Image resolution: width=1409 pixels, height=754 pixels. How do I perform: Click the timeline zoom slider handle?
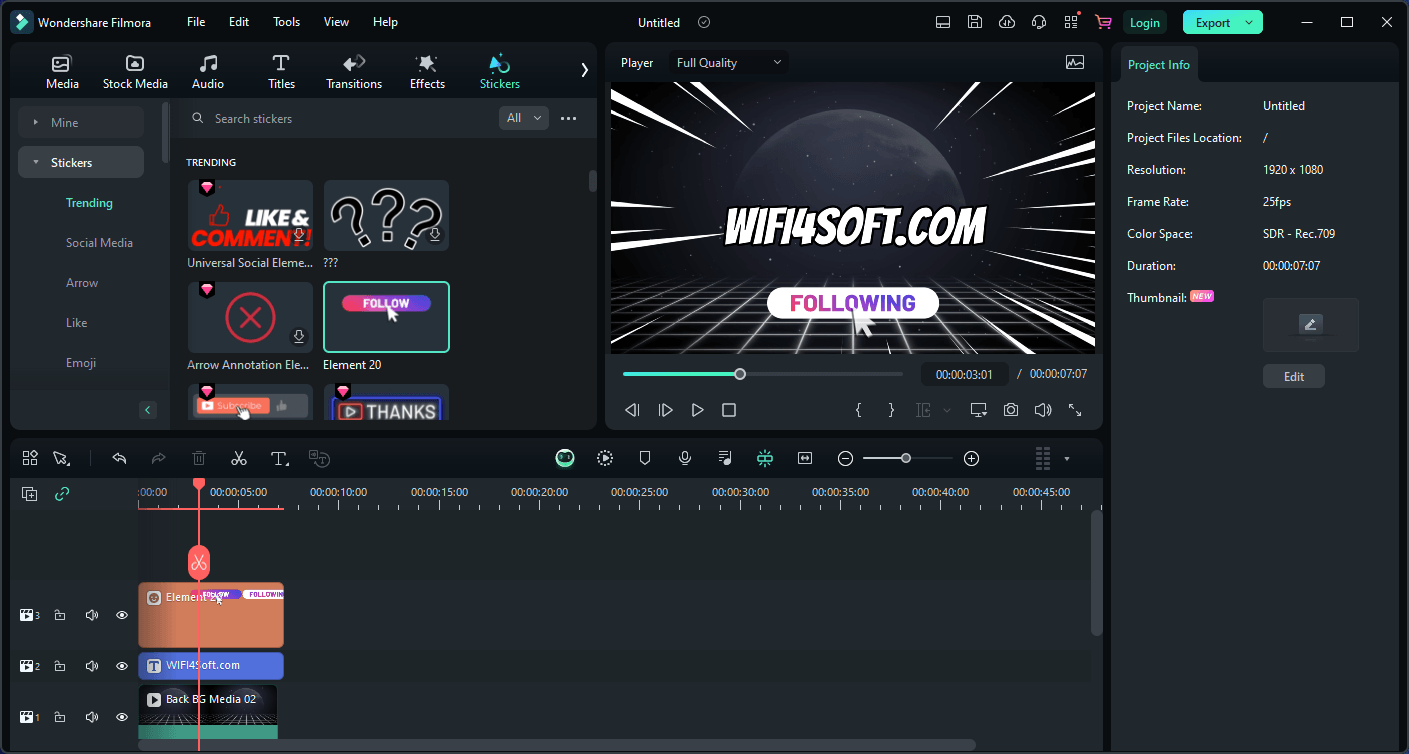click(905, 458)
